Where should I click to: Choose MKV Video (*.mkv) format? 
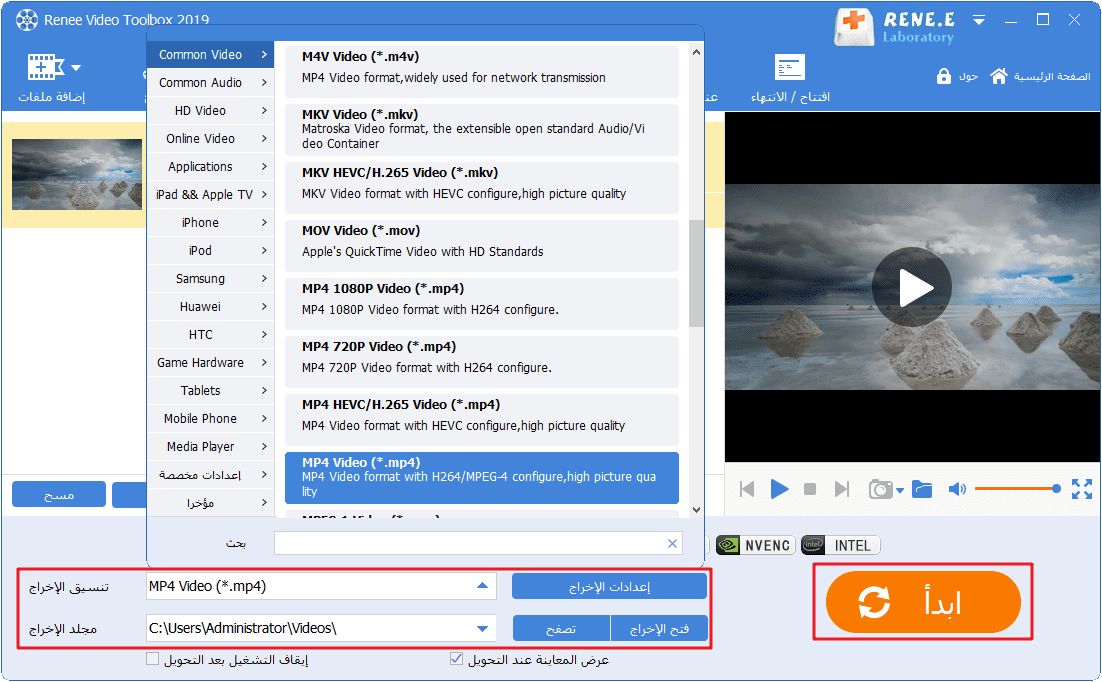tap(481, 129)
